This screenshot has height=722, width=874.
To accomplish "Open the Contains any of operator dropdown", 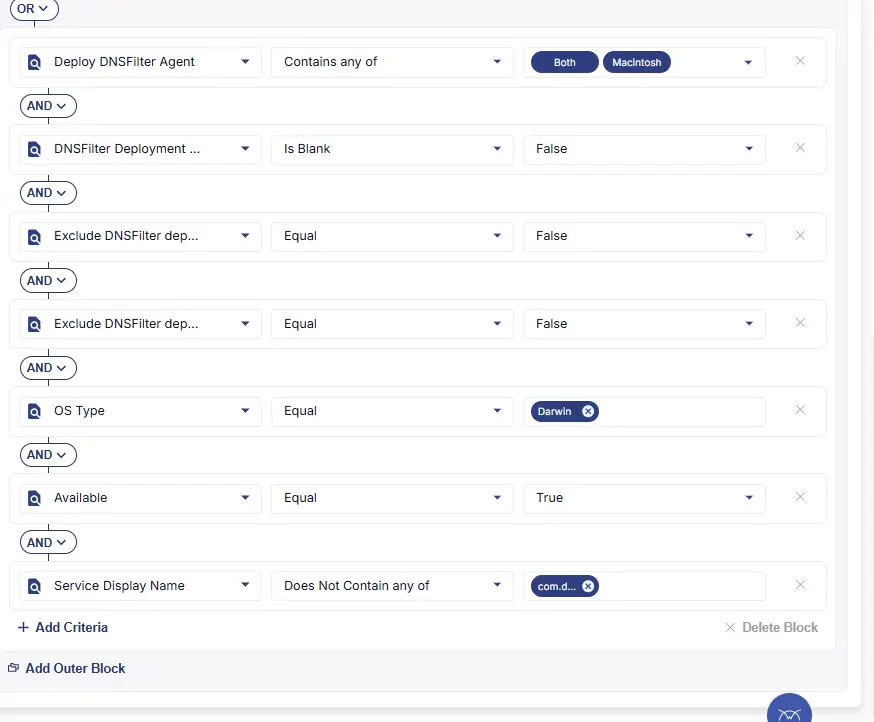I will click(392, 62).
